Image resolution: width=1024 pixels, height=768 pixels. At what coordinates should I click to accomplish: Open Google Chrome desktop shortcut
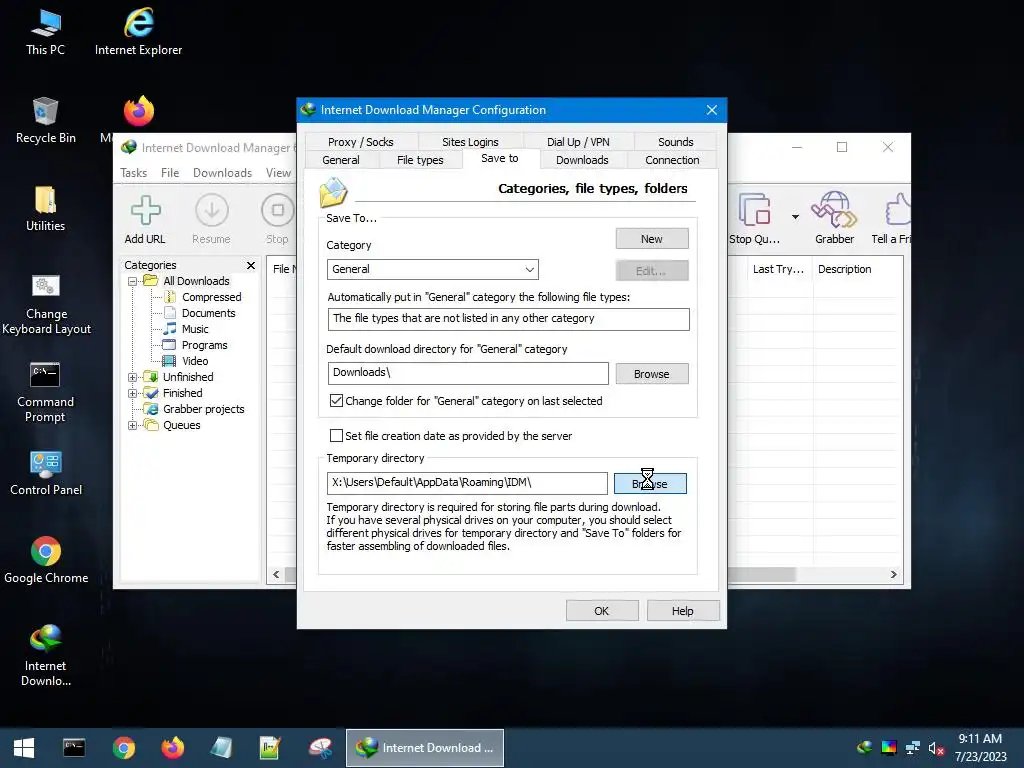46,560
